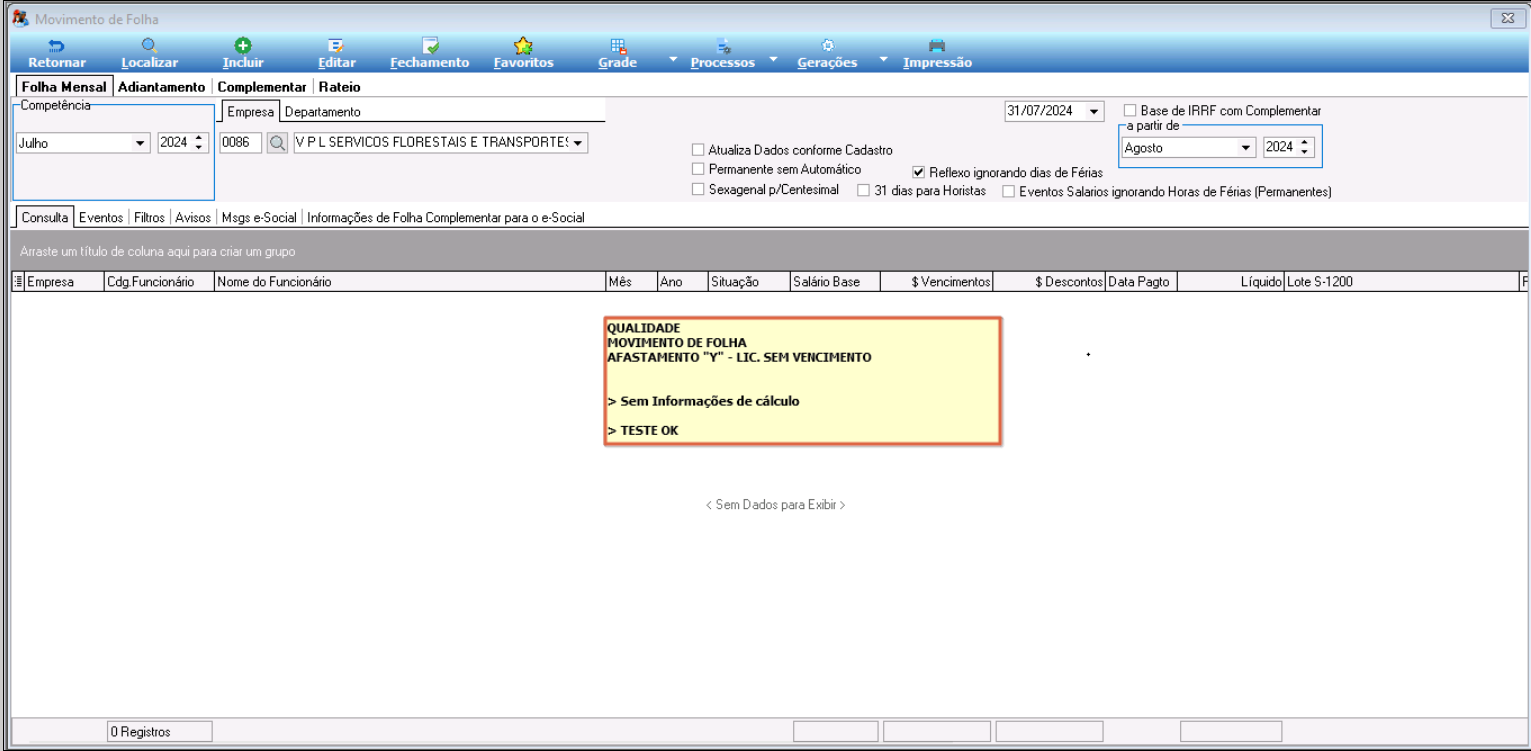The width and height of the screenshot is (1531, 751).
Task: Expand the Grade dropdown arrow
Action: 673,60
